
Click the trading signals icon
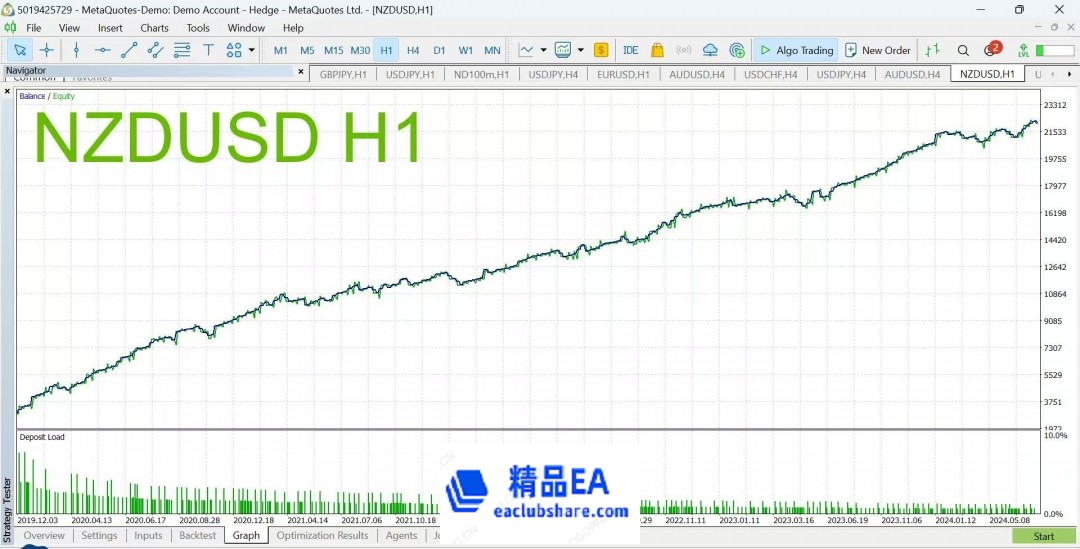point(683,50)
